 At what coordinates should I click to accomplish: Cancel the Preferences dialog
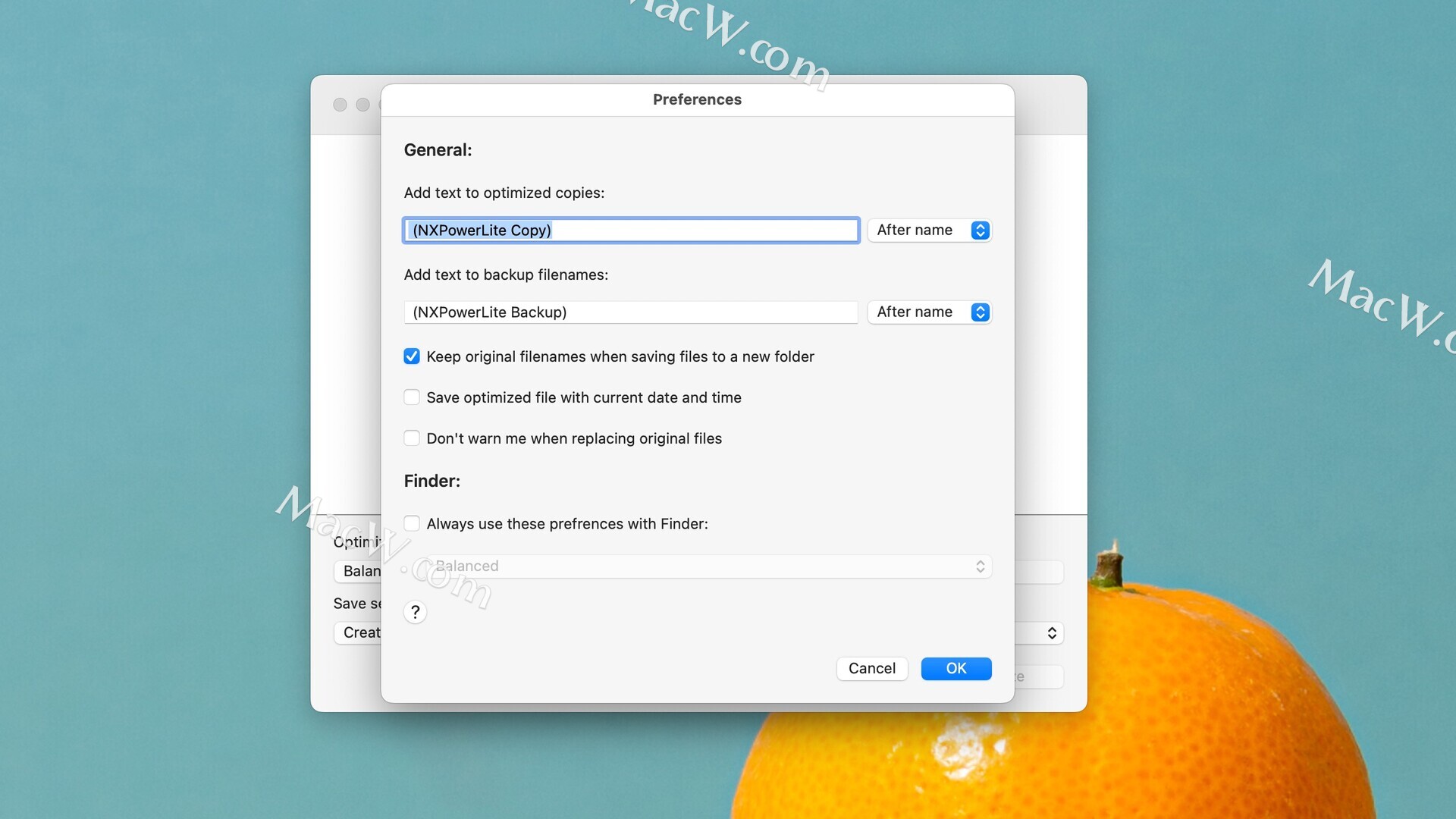[x=872, y=668]
